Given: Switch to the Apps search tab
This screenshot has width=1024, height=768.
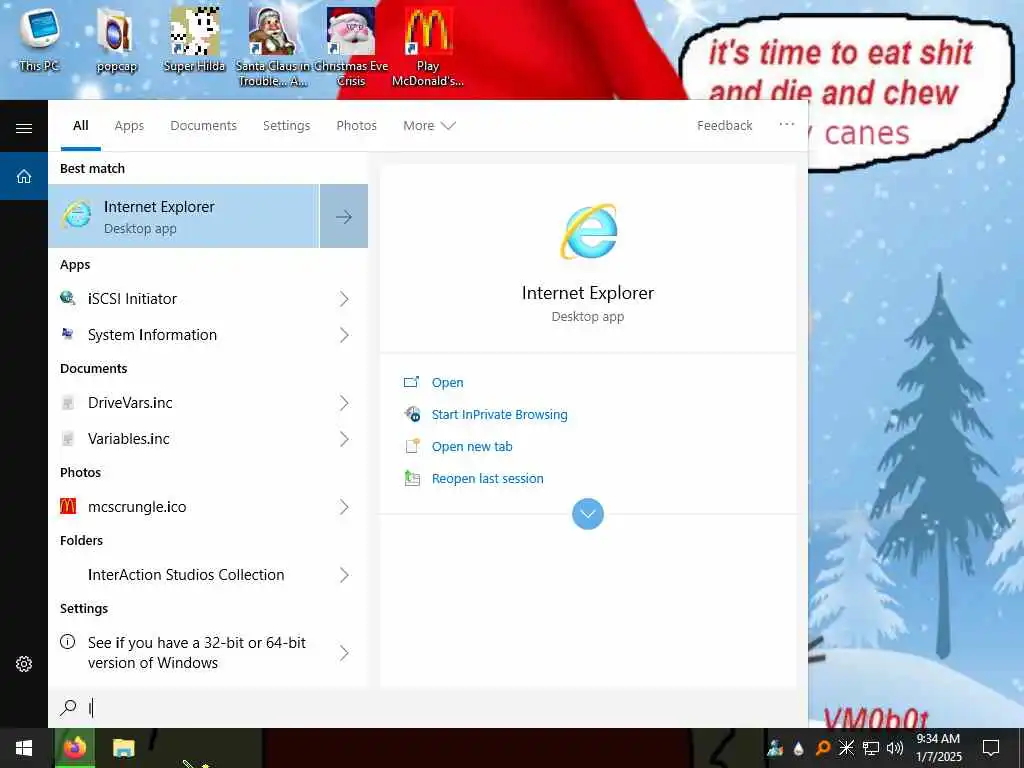Looking at the screenshot, I should click(129, 125).
